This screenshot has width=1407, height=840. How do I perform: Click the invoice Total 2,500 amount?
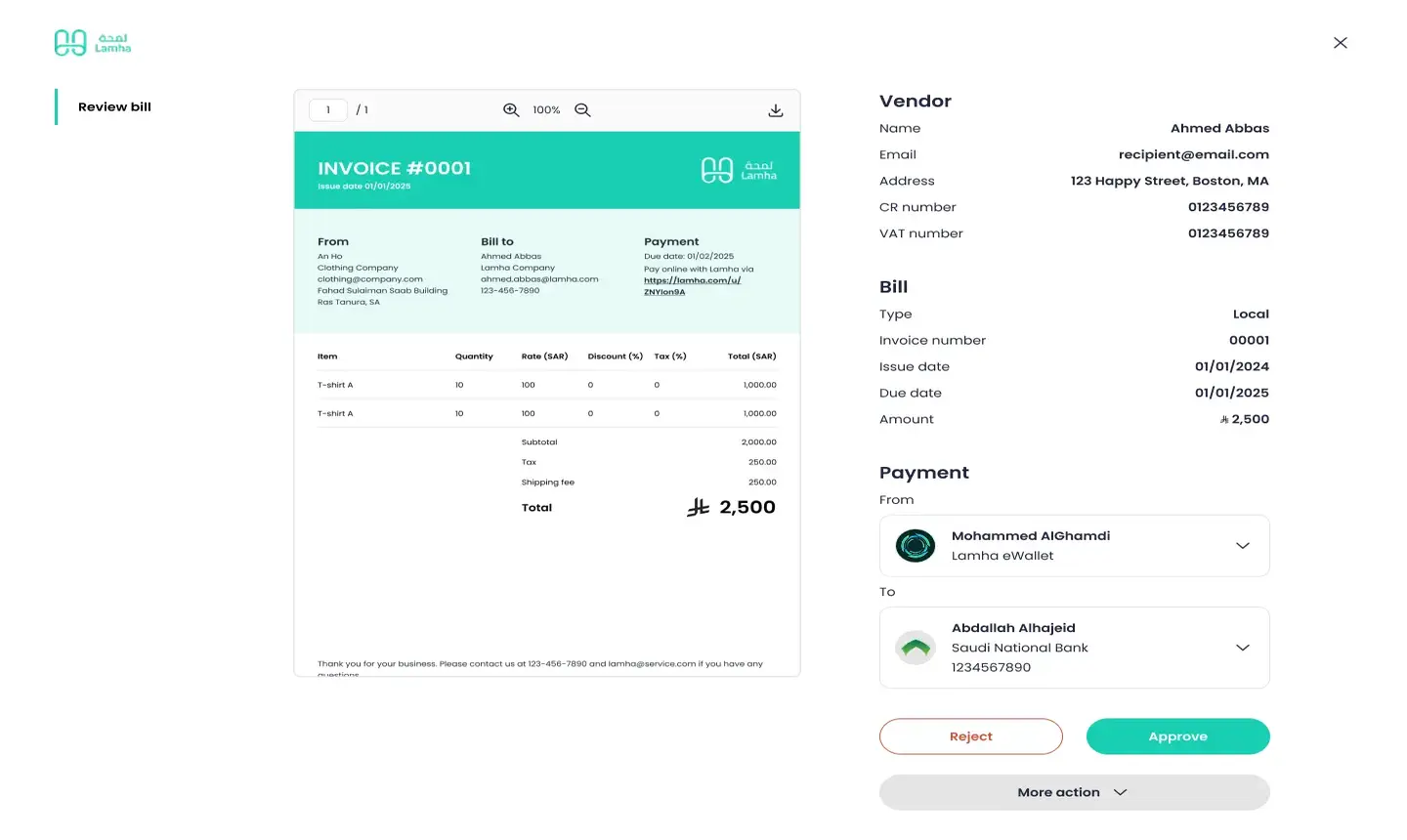pos(732,507)
